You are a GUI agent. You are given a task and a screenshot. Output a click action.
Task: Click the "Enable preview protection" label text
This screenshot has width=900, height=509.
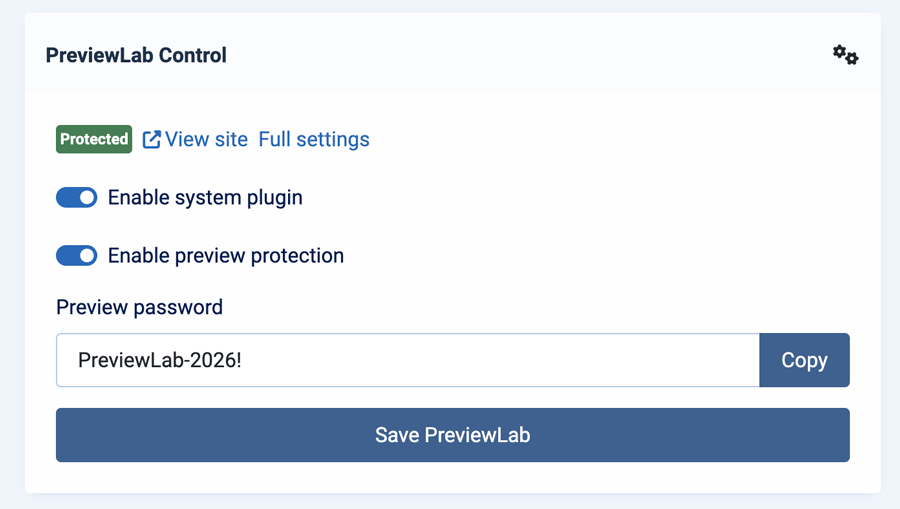click(226, 255)
